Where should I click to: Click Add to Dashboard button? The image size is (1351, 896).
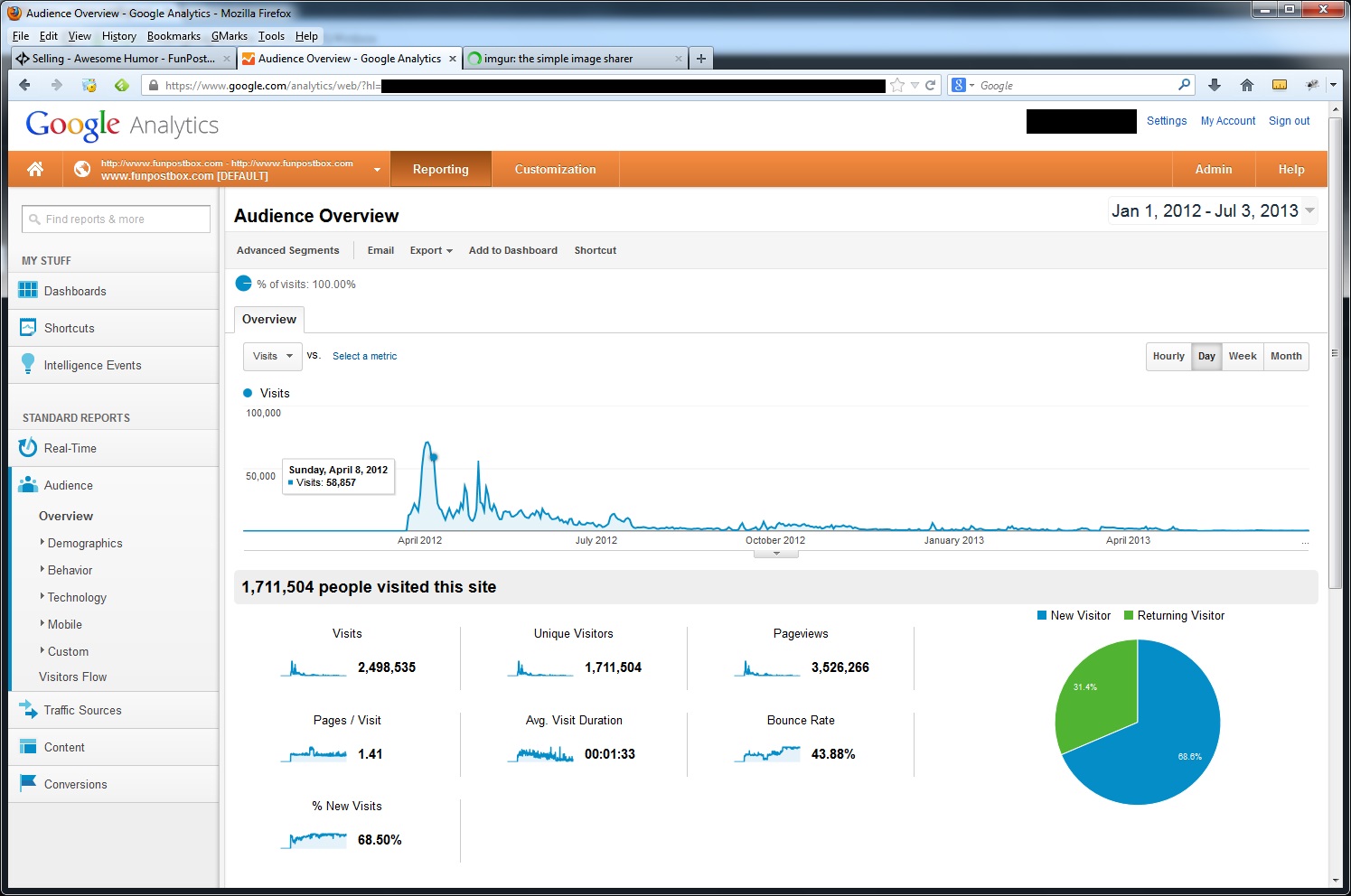click(x=513, y=250)
